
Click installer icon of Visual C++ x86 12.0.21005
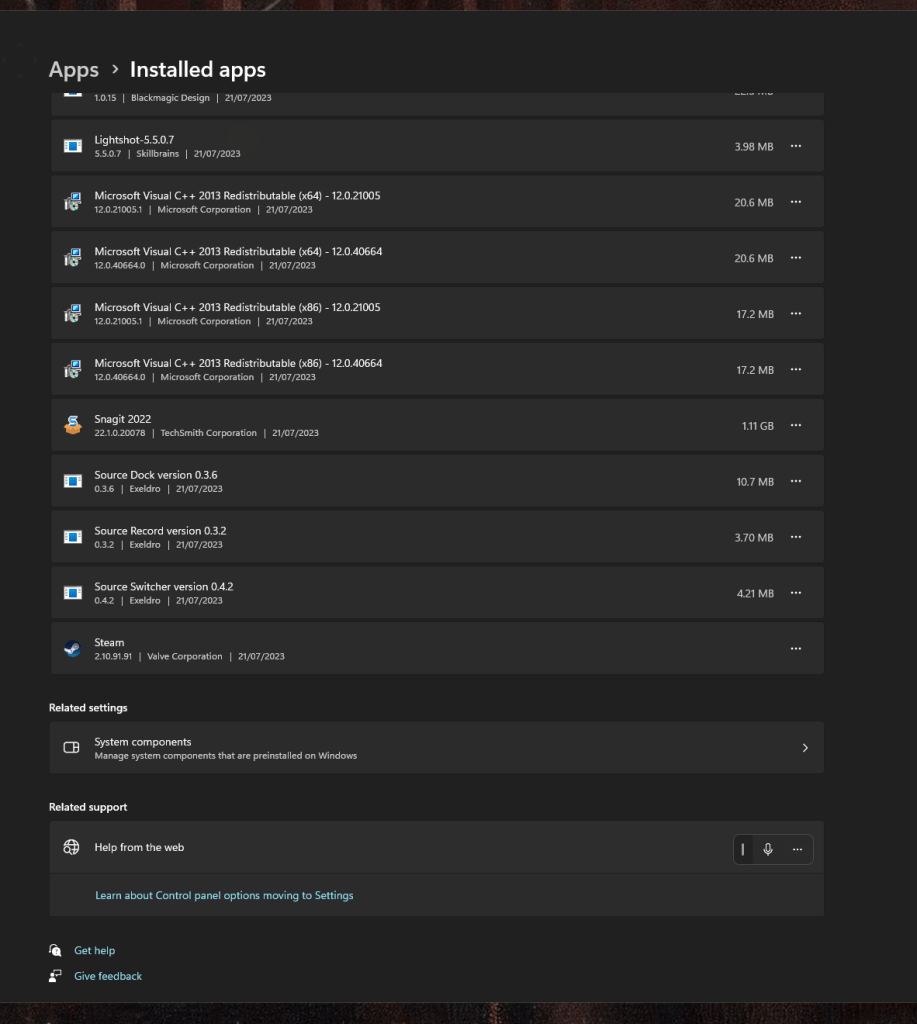pyautogui.click(x=72, y=313)
